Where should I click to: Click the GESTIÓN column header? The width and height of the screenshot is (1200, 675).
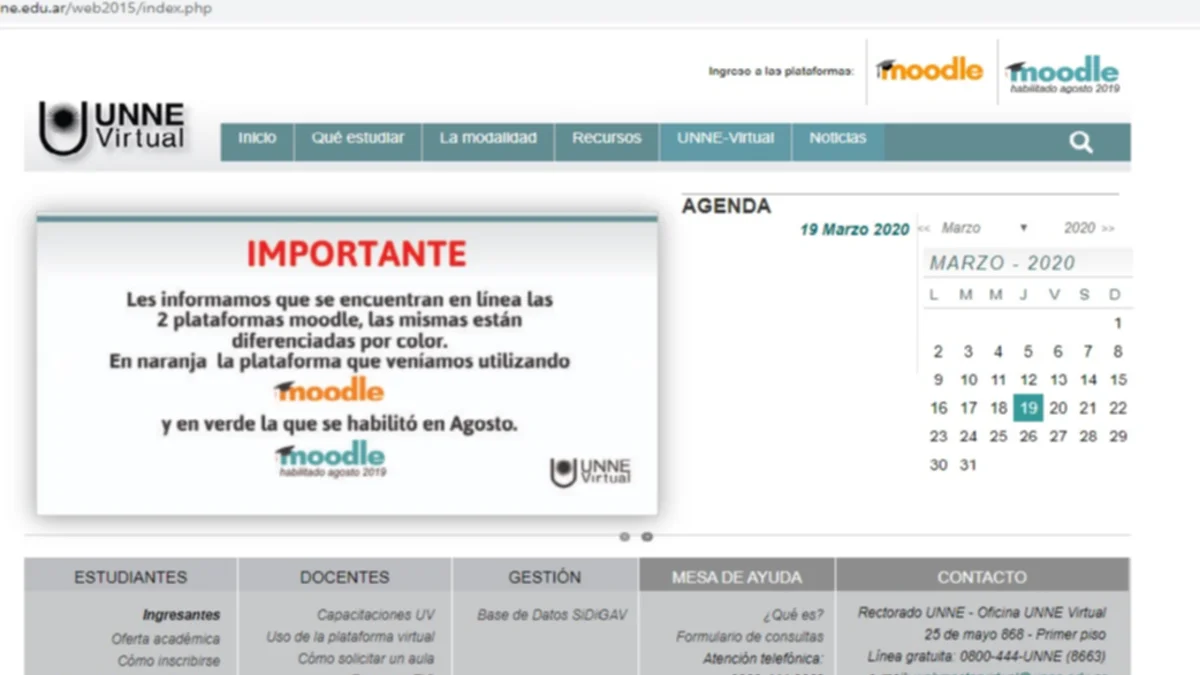[x=545, y=577]
